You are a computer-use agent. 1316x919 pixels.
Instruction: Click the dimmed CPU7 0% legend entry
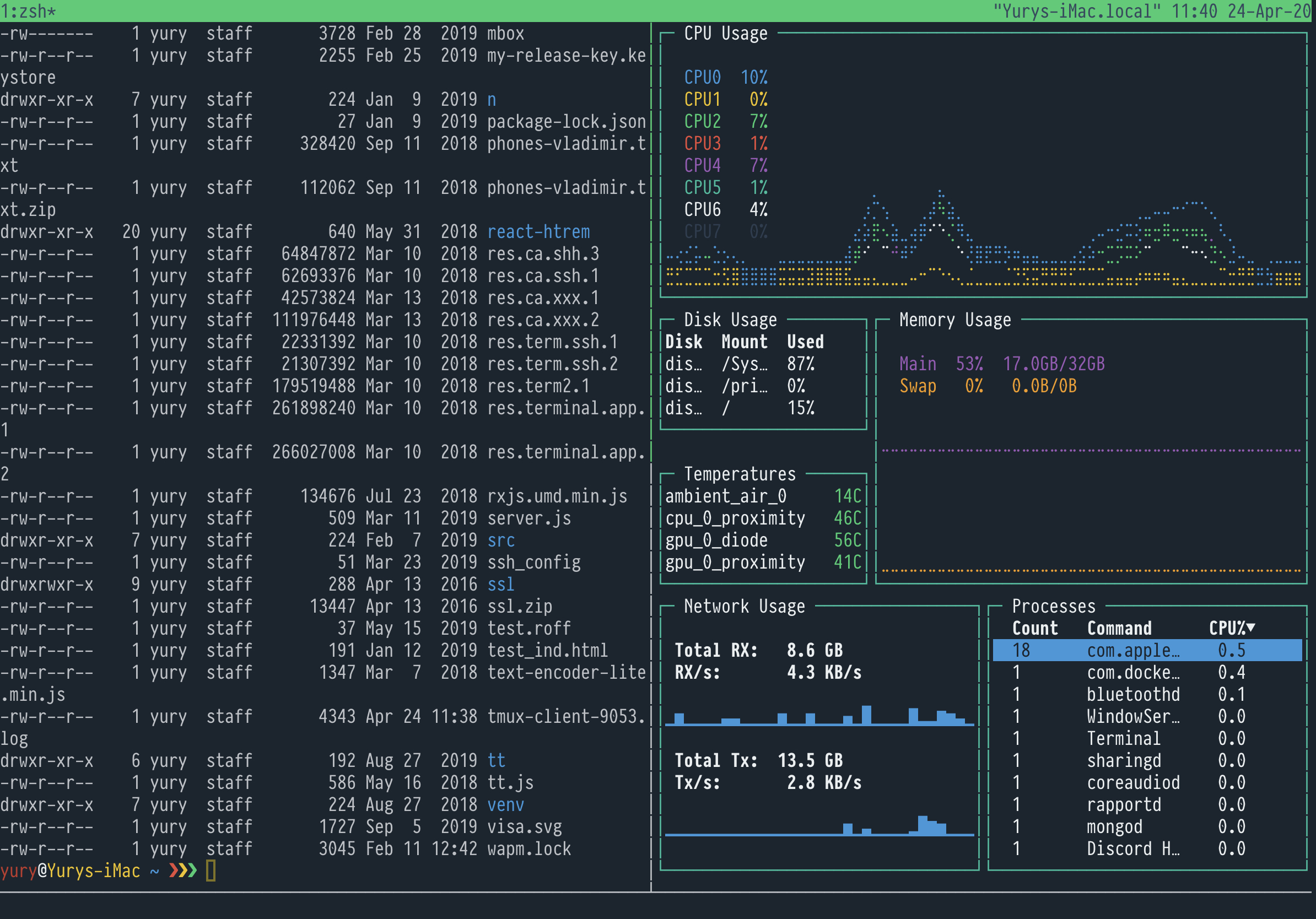[x=726, y=232]
